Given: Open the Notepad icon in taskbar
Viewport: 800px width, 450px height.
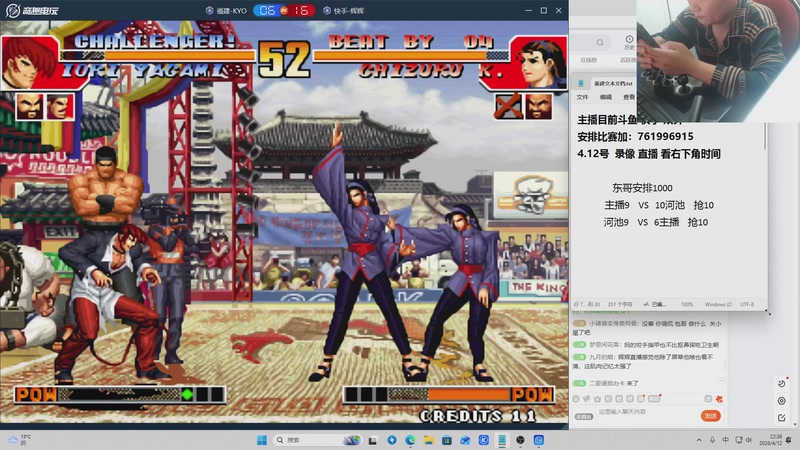Looking at the screenshot, I should pos(502,440).
